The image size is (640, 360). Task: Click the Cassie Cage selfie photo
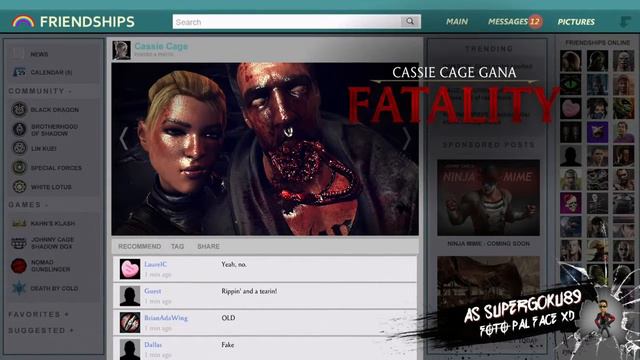tap(265, 149)
